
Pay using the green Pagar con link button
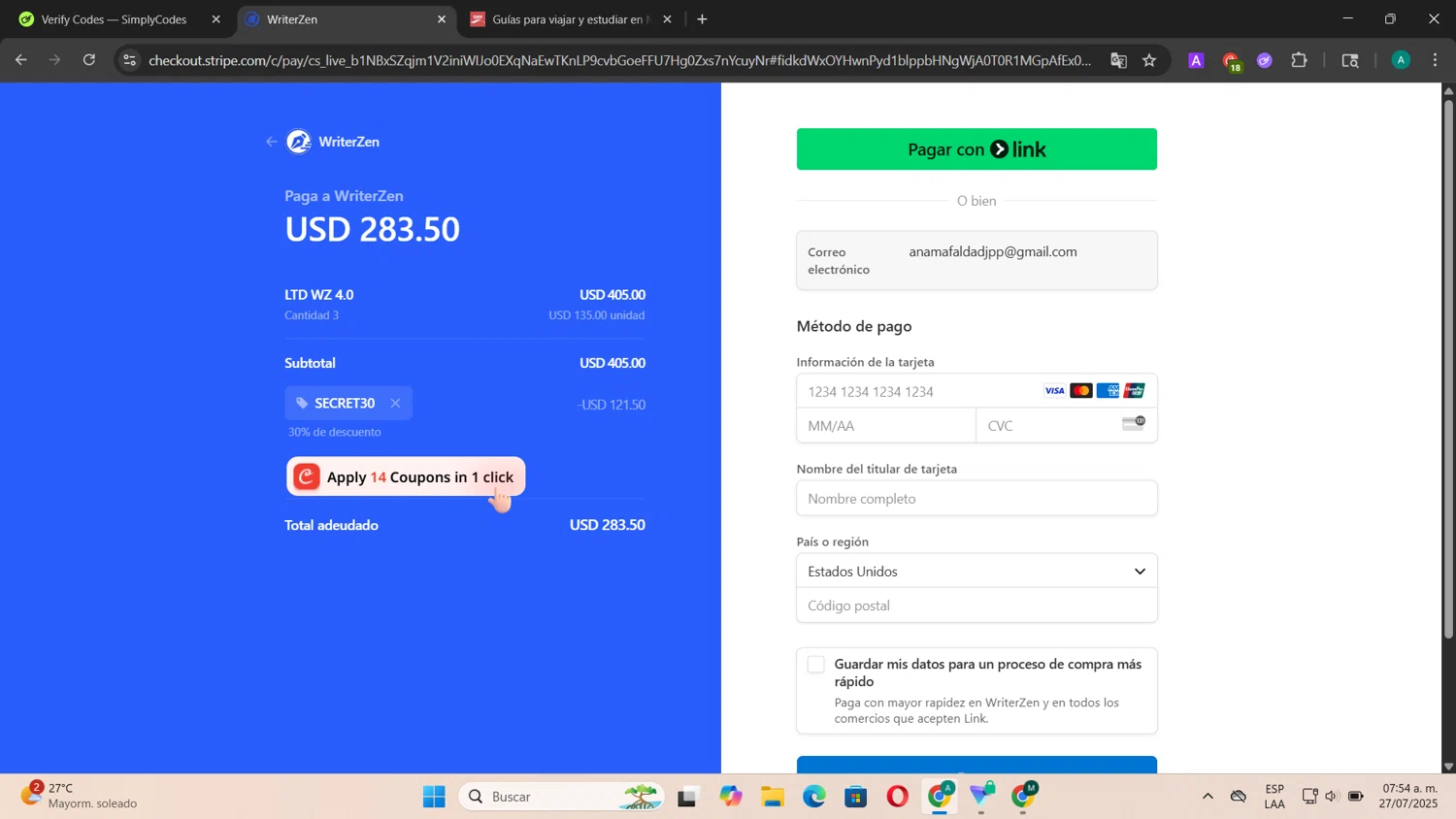click(976, 149)
